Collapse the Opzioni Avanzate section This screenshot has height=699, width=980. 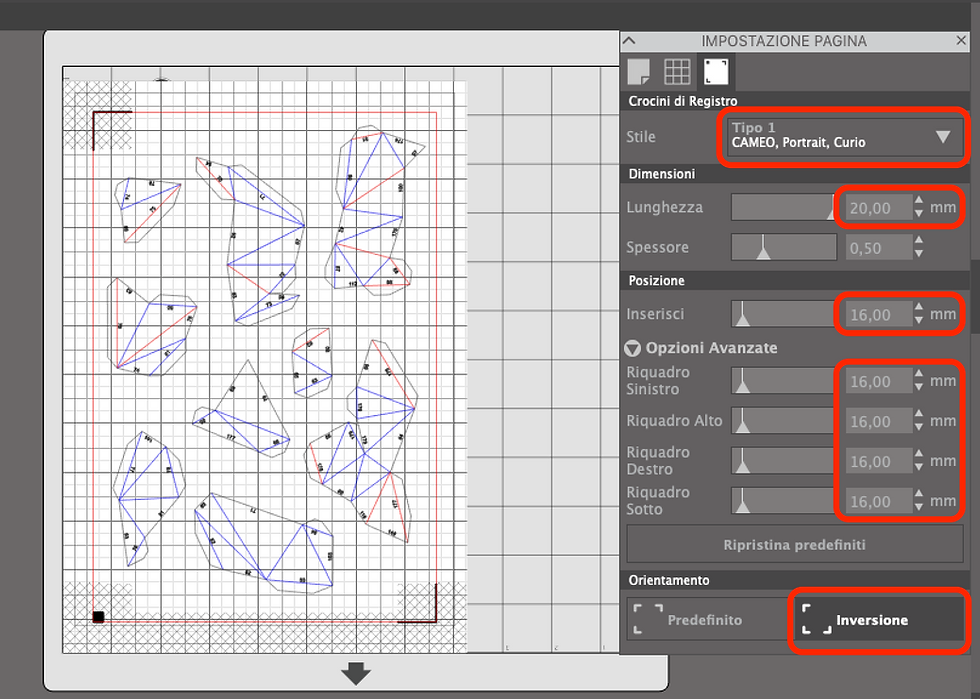(632, 348)
